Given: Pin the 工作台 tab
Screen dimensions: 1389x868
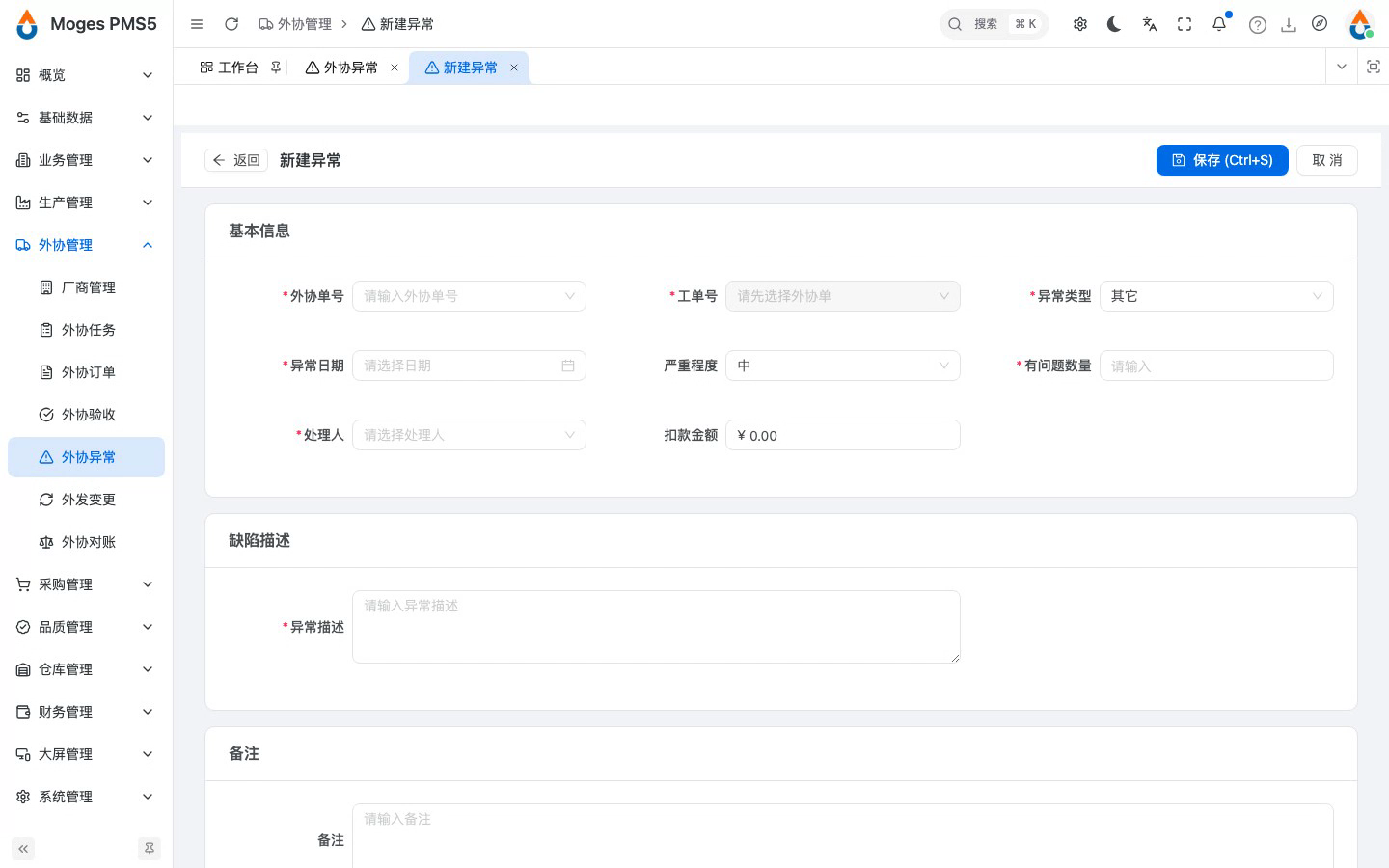Looking at the screenshot, I should [276, 68].
